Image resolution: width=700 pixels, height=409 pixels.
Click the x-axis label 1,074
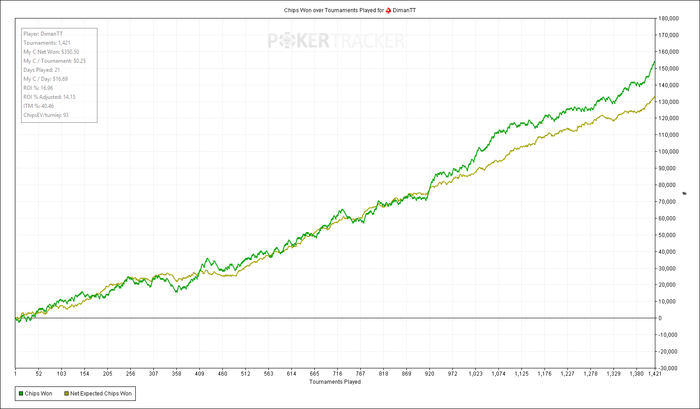coord(499,374)
